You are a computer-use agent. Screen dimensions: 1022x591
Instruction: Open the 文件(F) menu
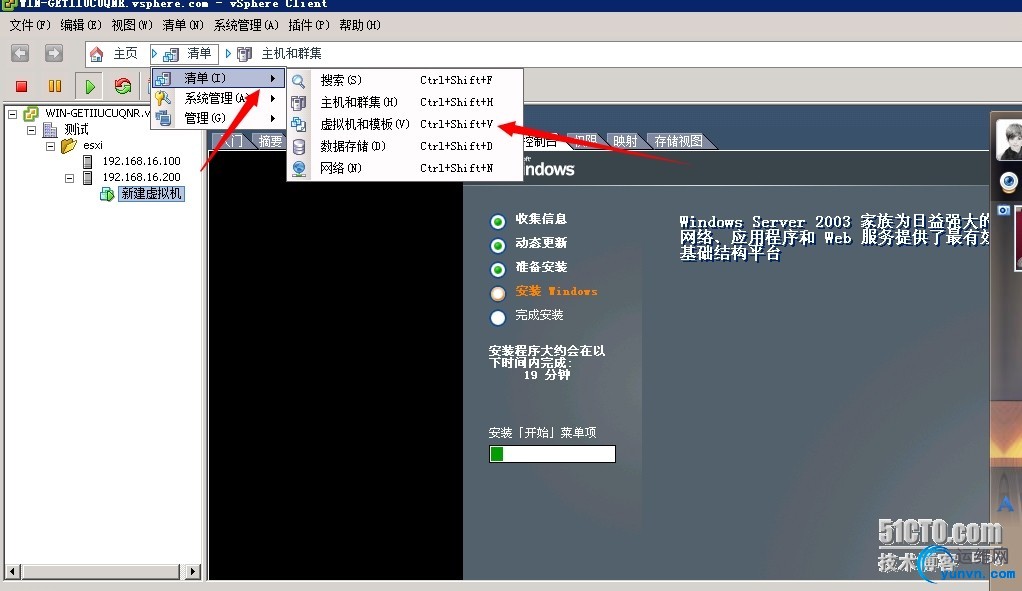coord(30,25)
